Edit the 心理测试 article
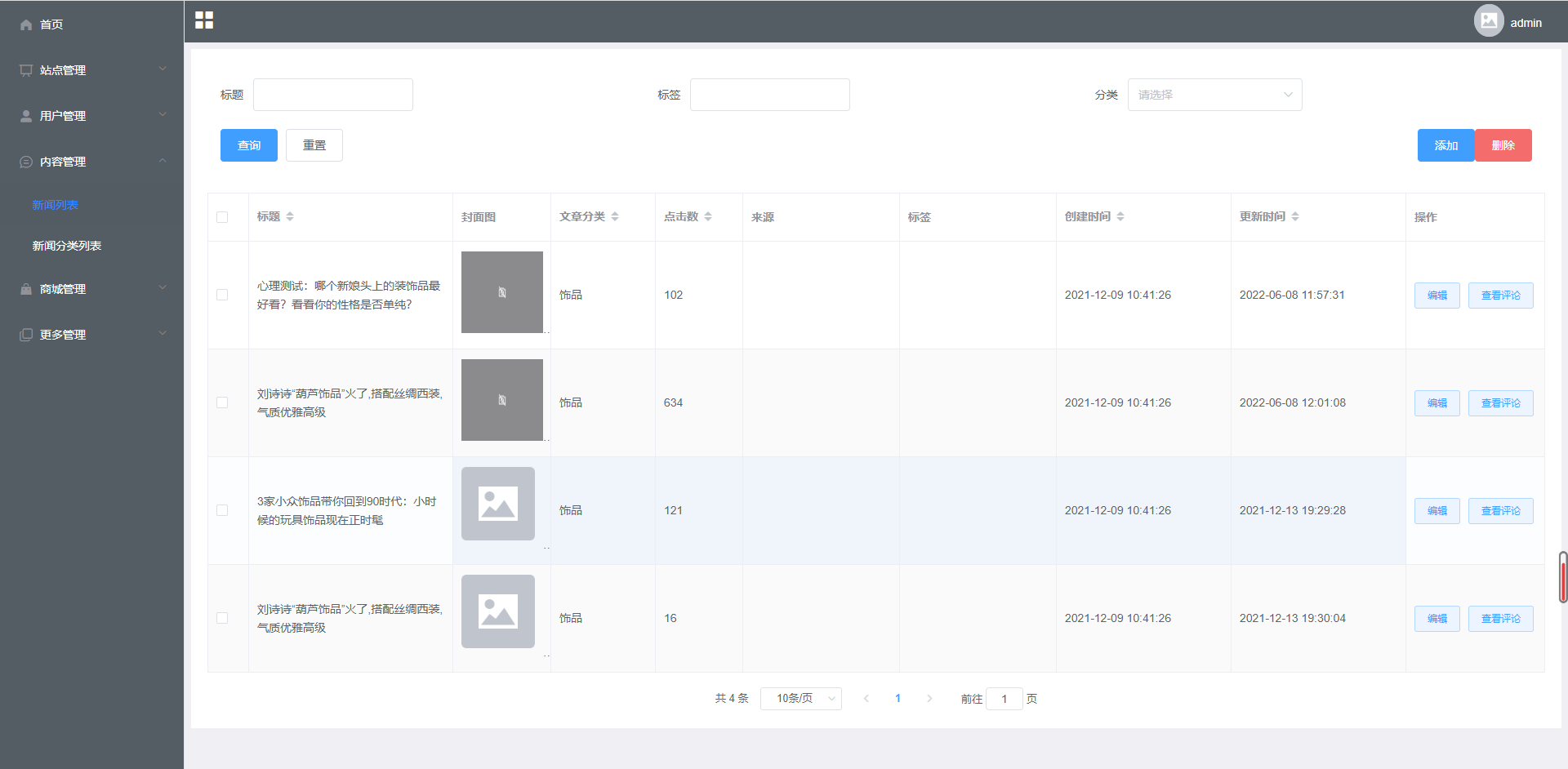 coord(1437,296)
